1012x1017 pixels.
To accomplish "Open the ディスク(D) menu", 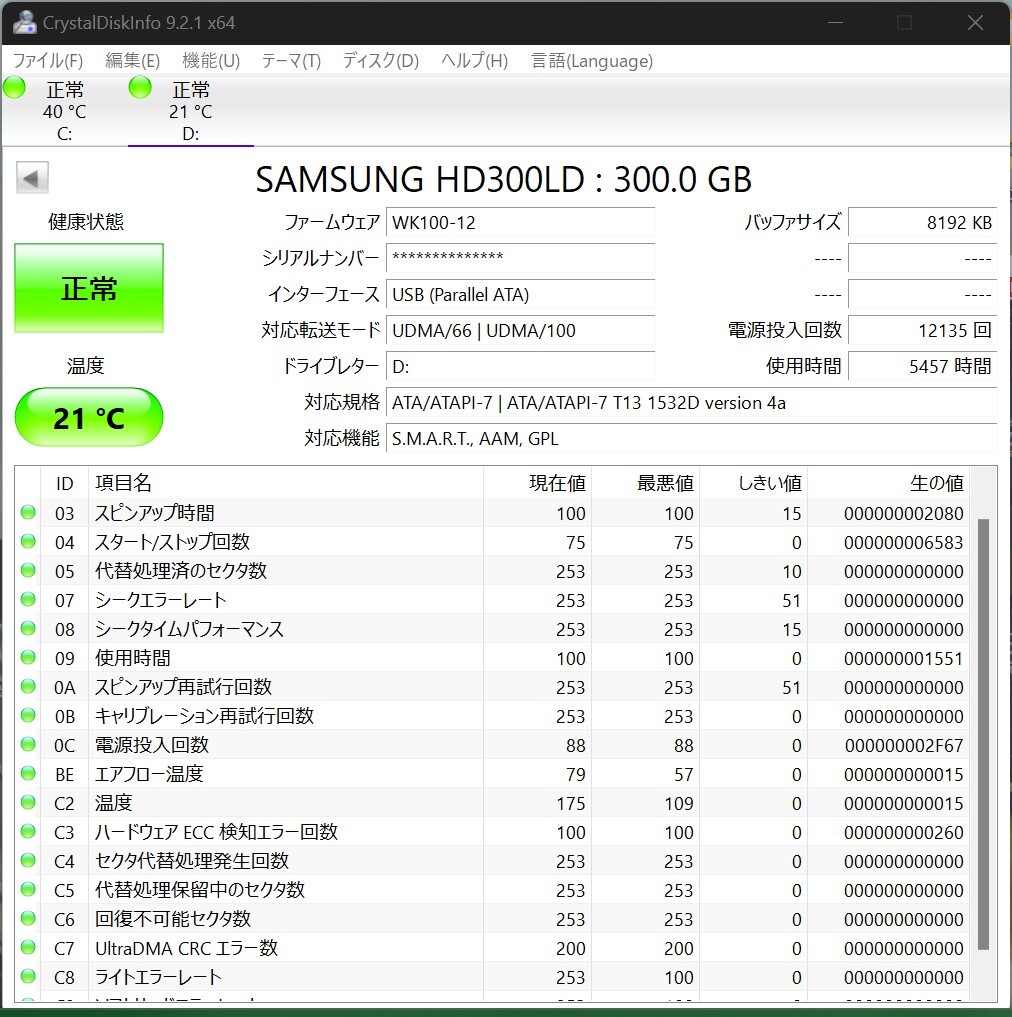I will [380, 60].
